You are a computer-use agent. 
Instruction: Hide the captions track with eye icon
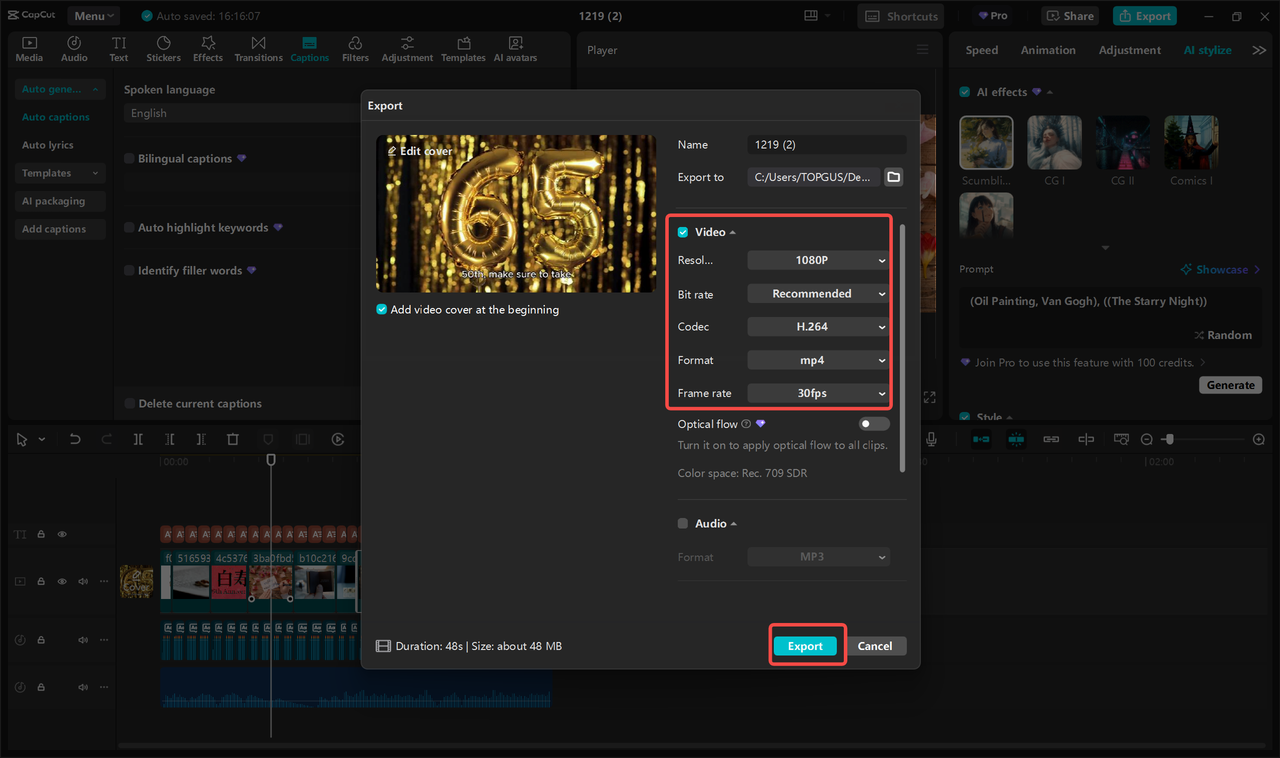(62, 534)
